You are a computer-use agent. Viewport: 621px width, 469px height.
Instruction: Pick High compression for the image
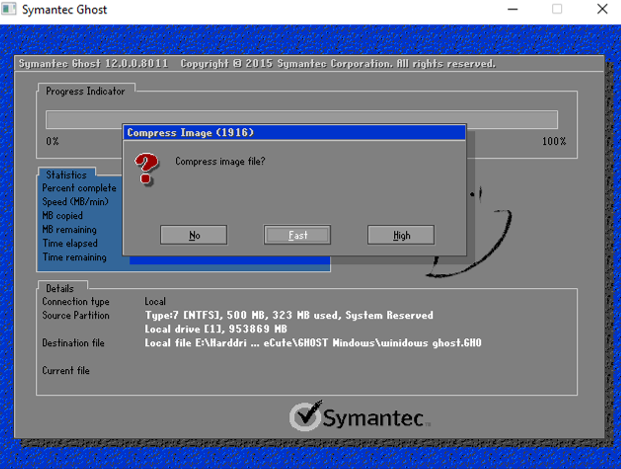(x=401, y=235)
